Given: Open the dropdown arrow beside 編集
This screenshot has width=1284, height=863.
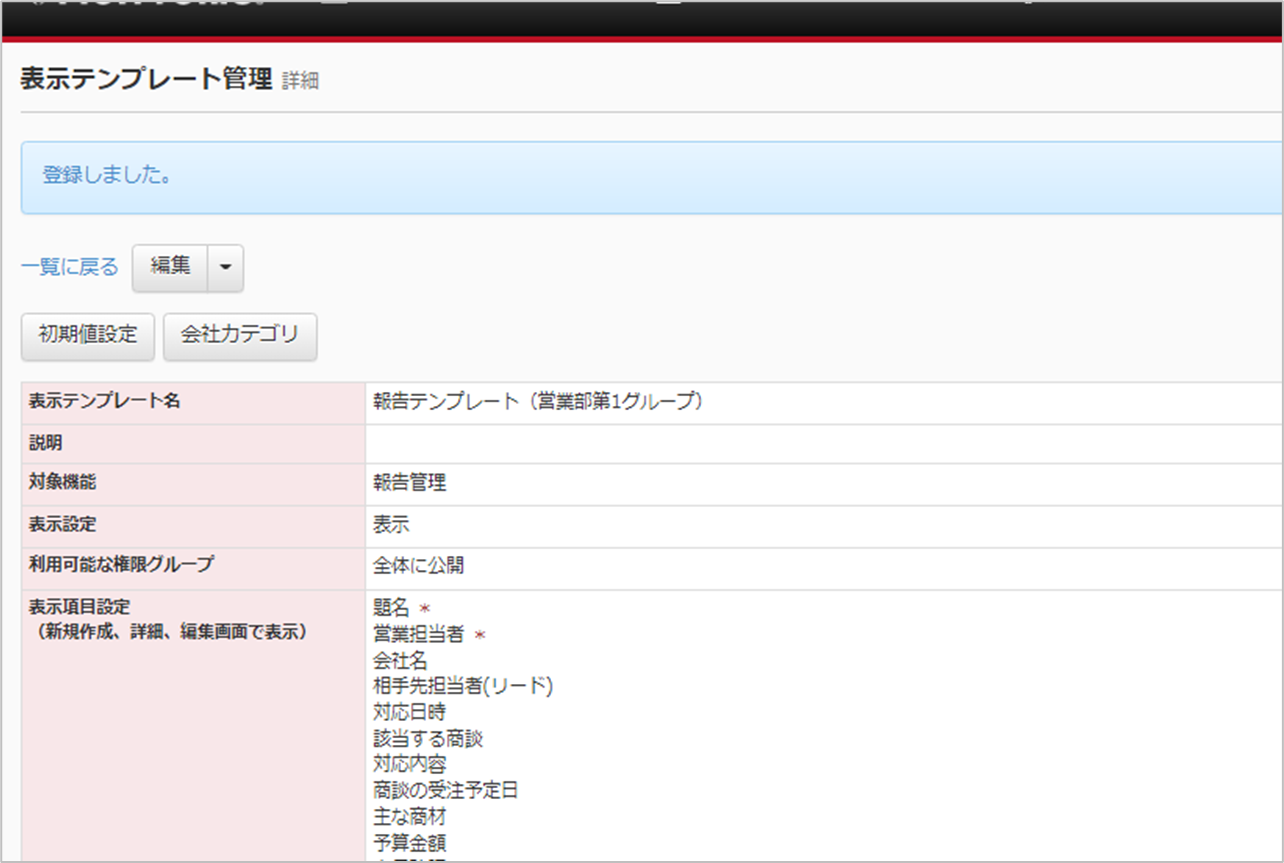Looking at the screenshot, I should (225, 268).
